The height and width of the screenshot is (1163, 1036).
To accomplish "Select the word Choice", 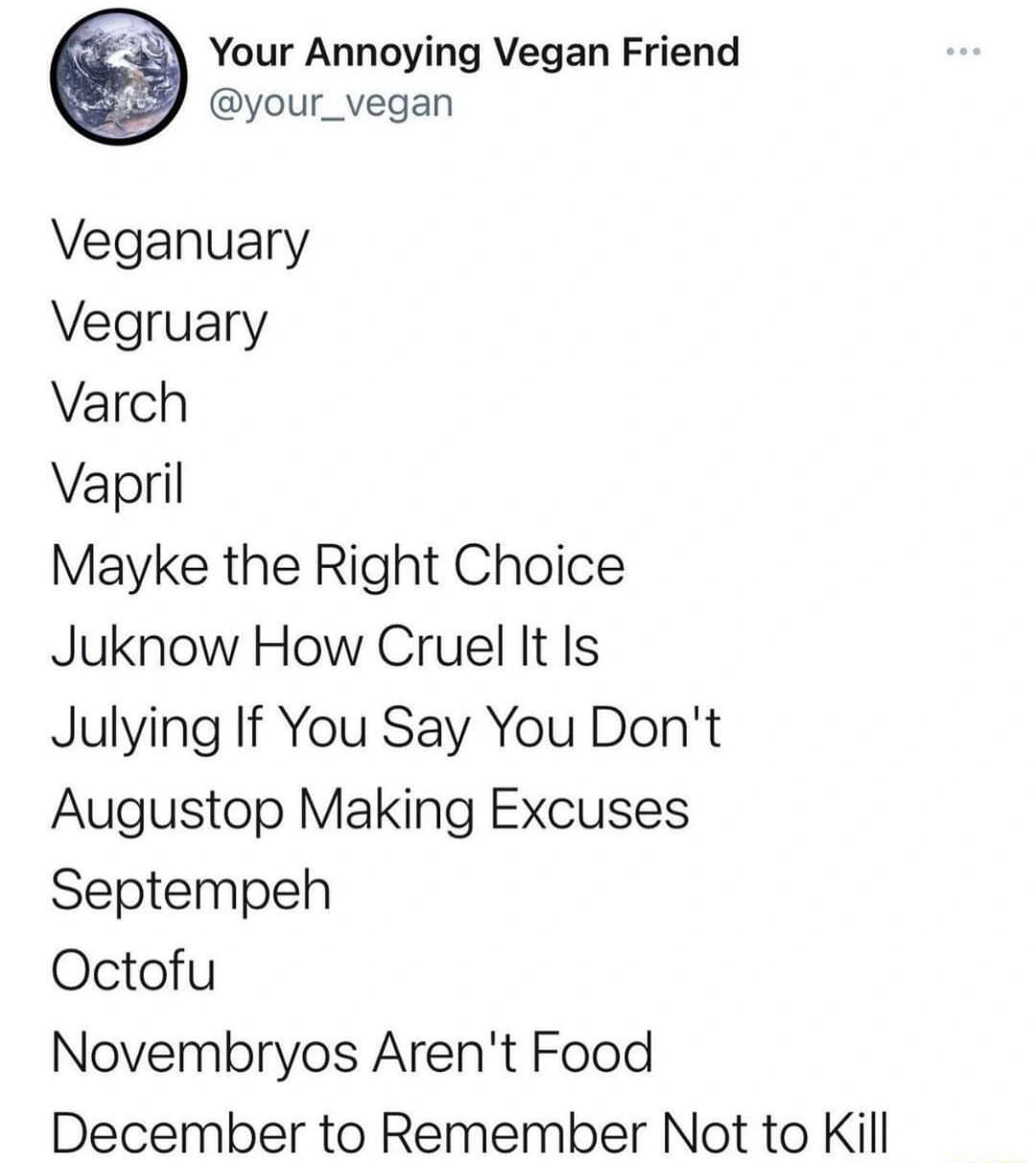I will coord(538,564).
